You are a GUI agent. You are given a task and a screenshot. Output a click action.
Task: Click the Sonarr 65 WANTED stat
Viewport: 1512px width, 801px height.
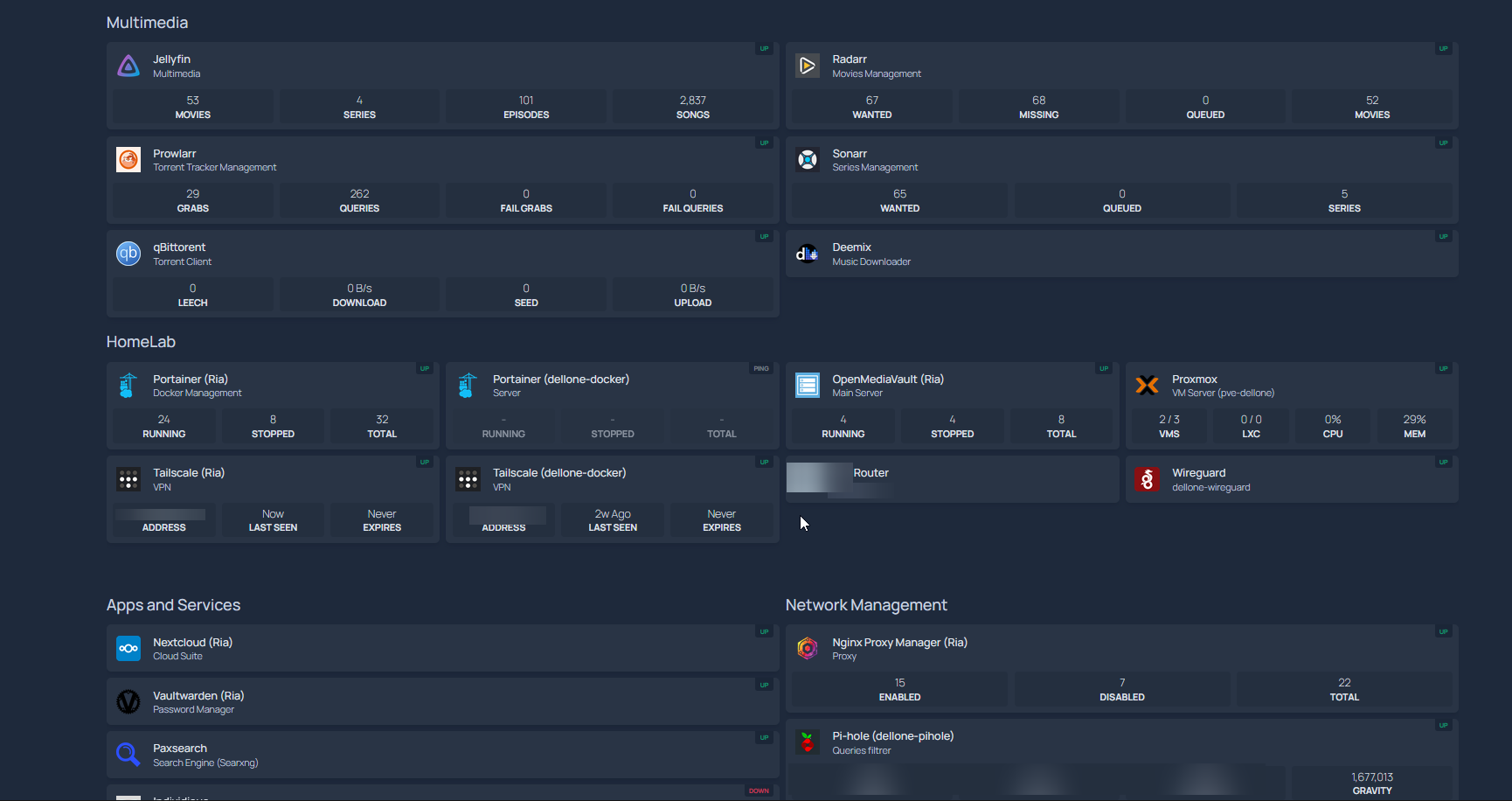pyautogui.click(x=899, y=200)
